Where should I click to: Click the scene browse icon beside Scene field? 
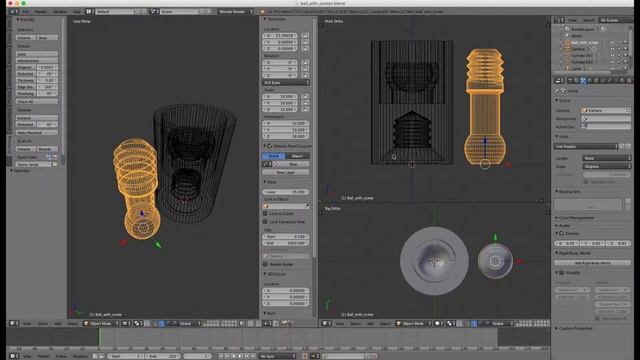[154, 11]
